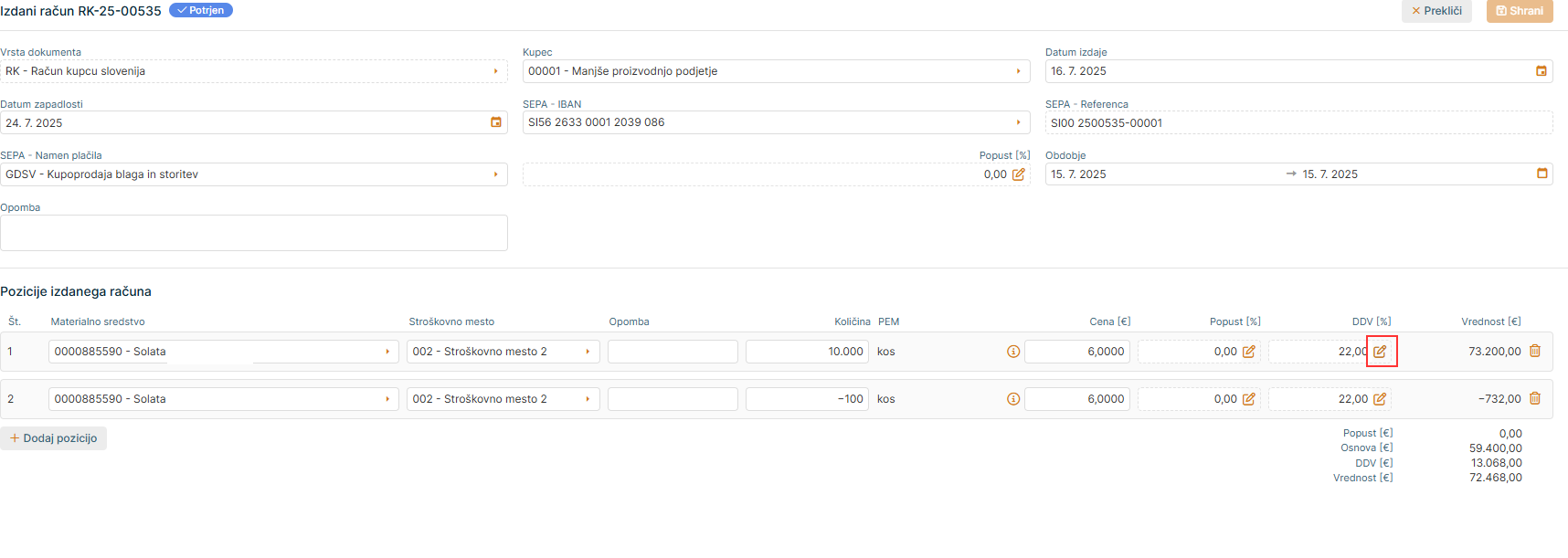Open Stroškovno mesto dropdown in row 1
The width and height of the screenshot is (1568, 558).
point(588,352)
